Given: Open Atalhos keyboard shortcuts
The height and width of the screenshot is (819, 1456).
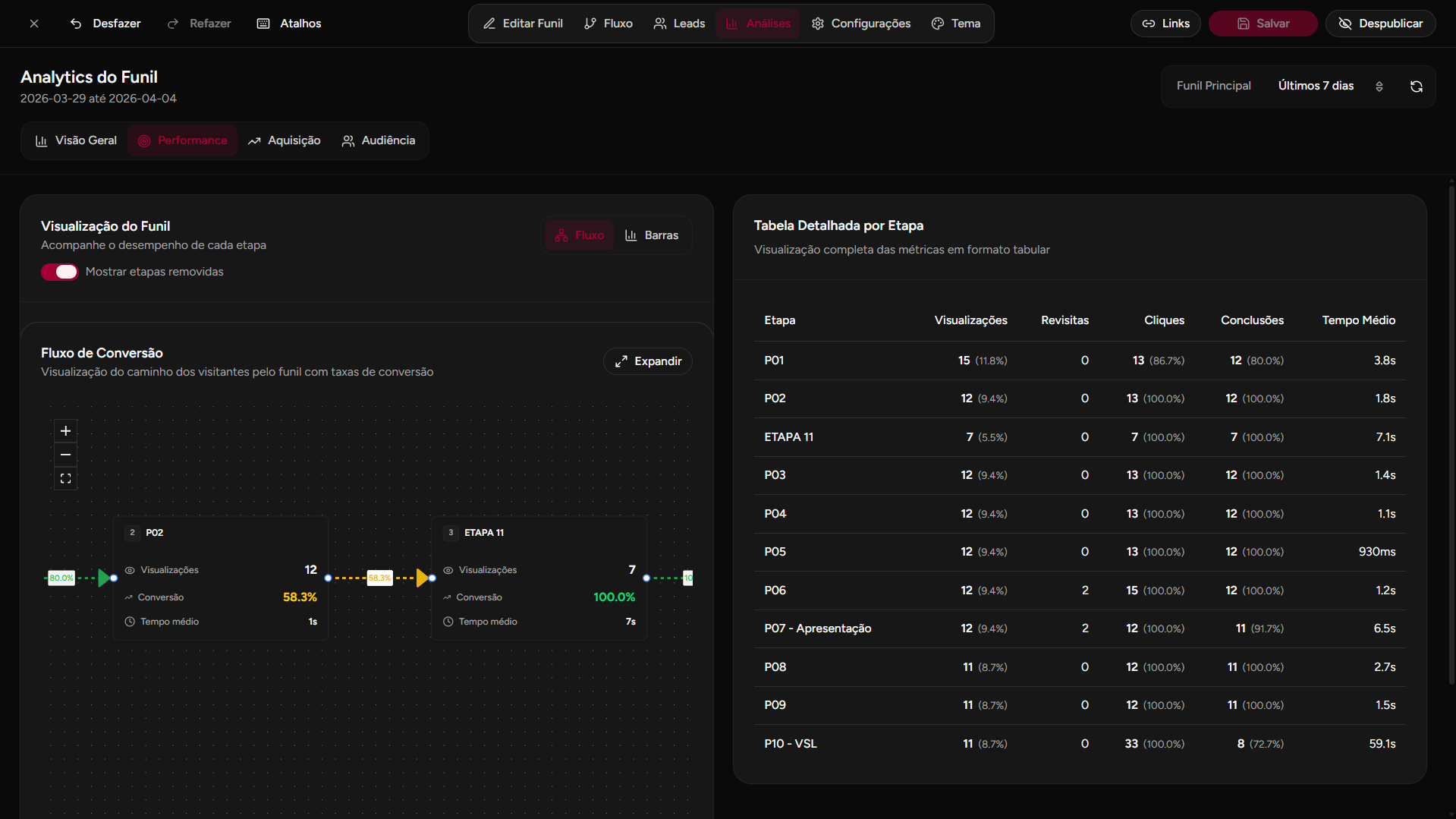Looking at the screenshot, I should pos(289,24).
